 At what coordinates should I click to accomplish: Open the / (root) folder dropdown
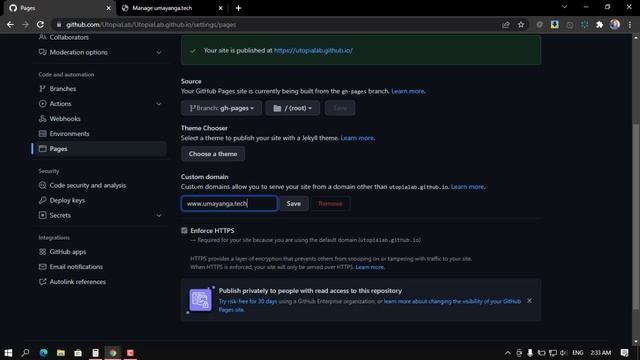(x=293, y=108)
